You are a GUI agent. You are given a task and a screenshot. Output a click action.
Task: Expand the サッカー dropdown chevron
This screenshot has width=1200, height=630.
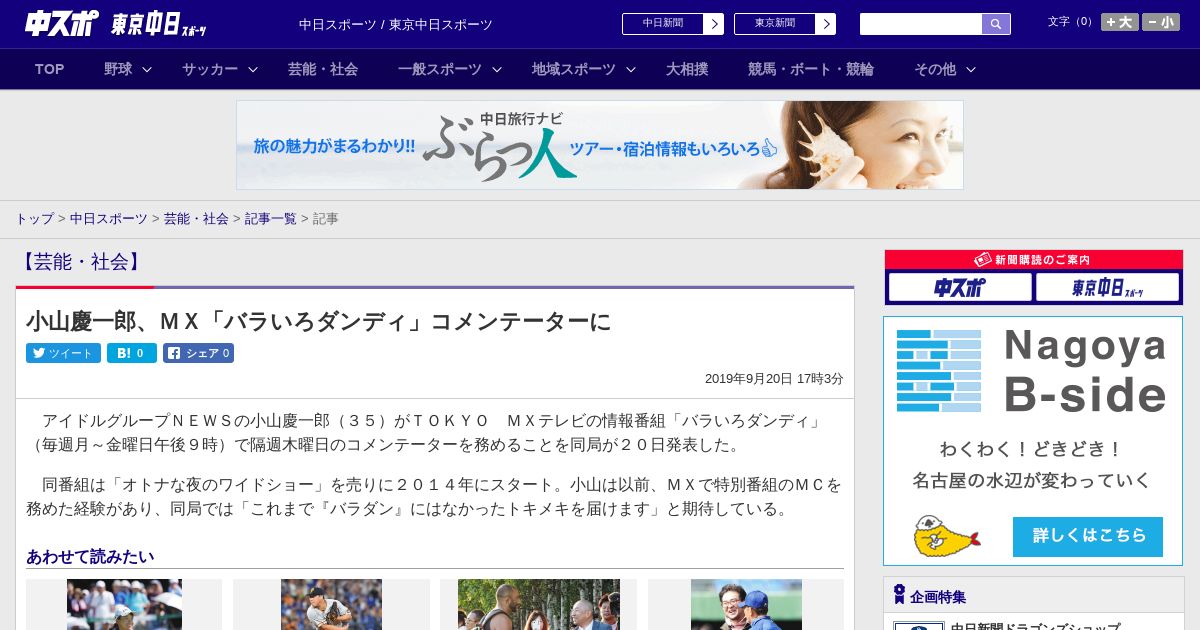pyautogui.click(x=253, y=69)
